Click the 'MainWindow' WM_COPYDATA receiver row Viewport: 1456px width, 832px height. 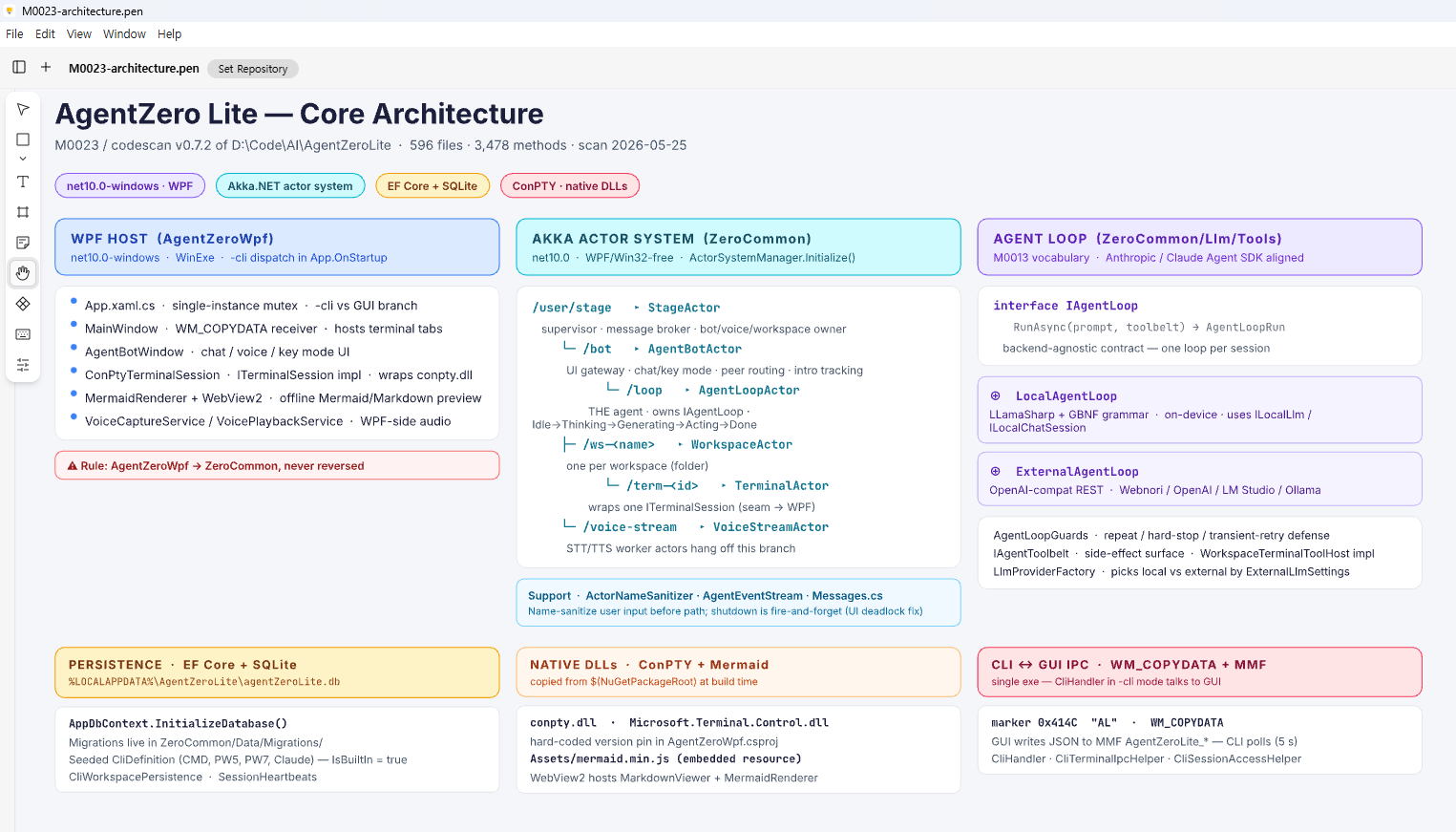pyautogui.click(x=264, y=329)
